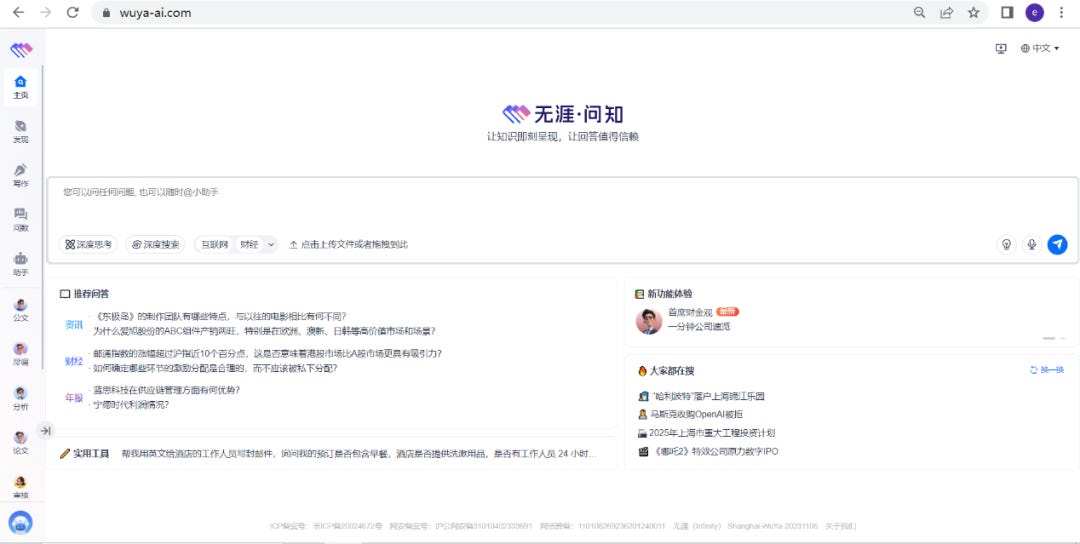Refresh trending searches with 换一换
Viewport: 1080px width, 544px height.
click(1047, 370)
